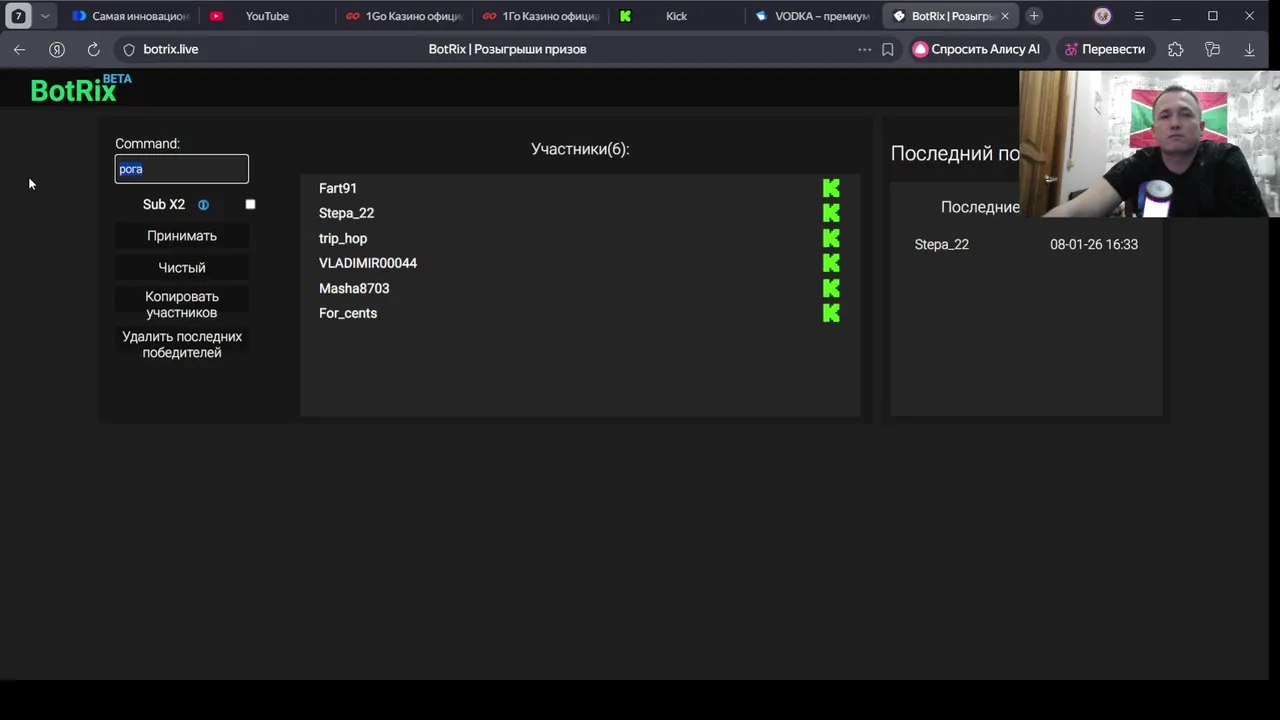This screenshot has height=720, width=1280.
Task: Click the botrix.live address bar URL
Action: click(171, 49)
